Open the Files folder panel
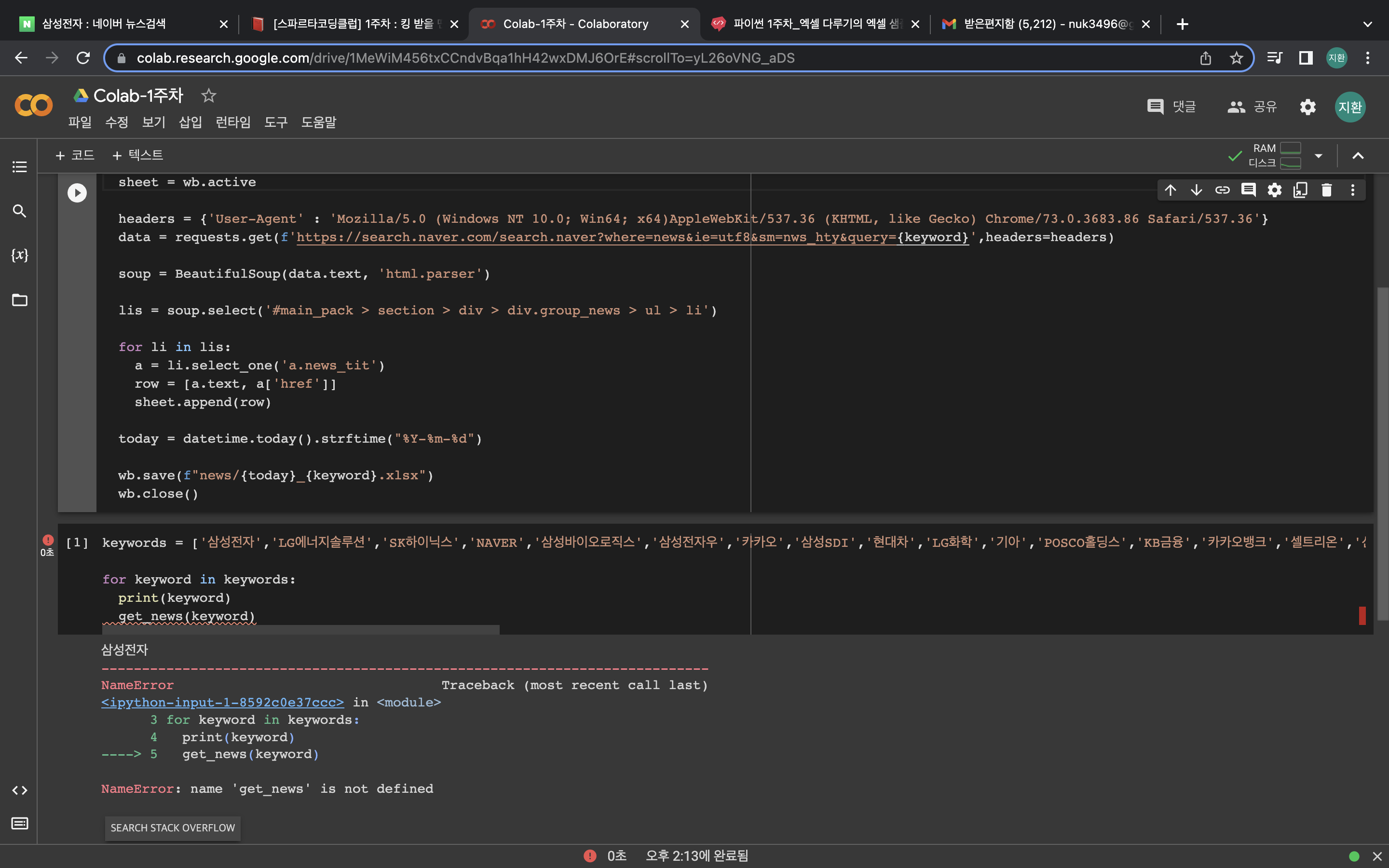Viewport: 1389px width, 868px height. click(19, 299)
